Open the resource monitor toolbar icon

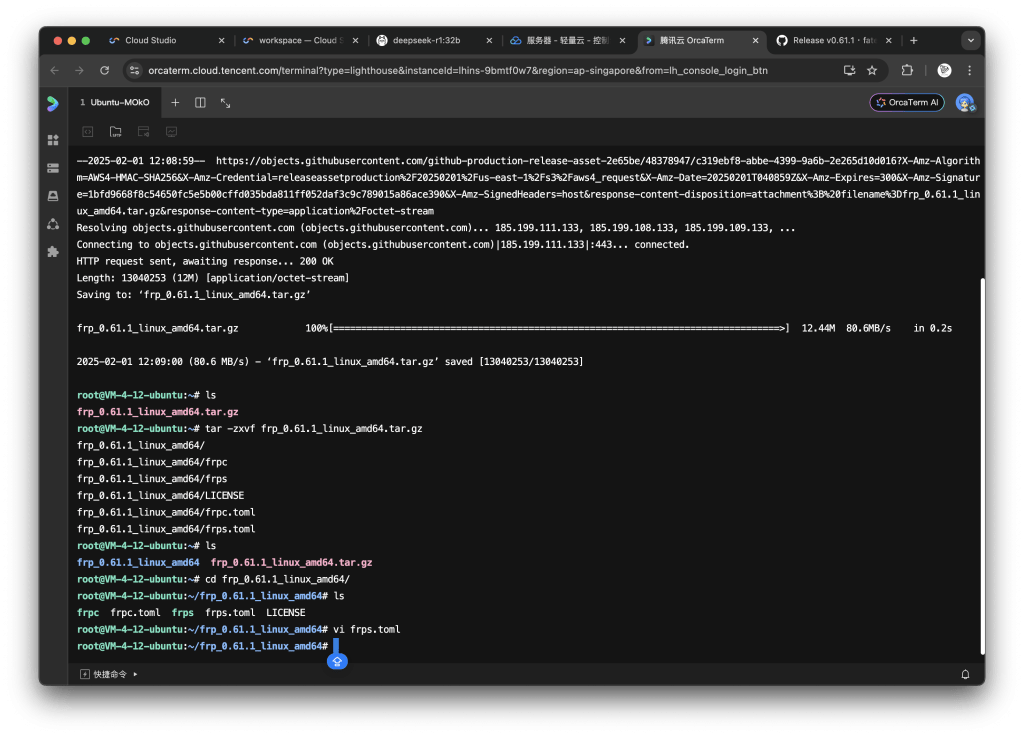(x=172, y=132)
